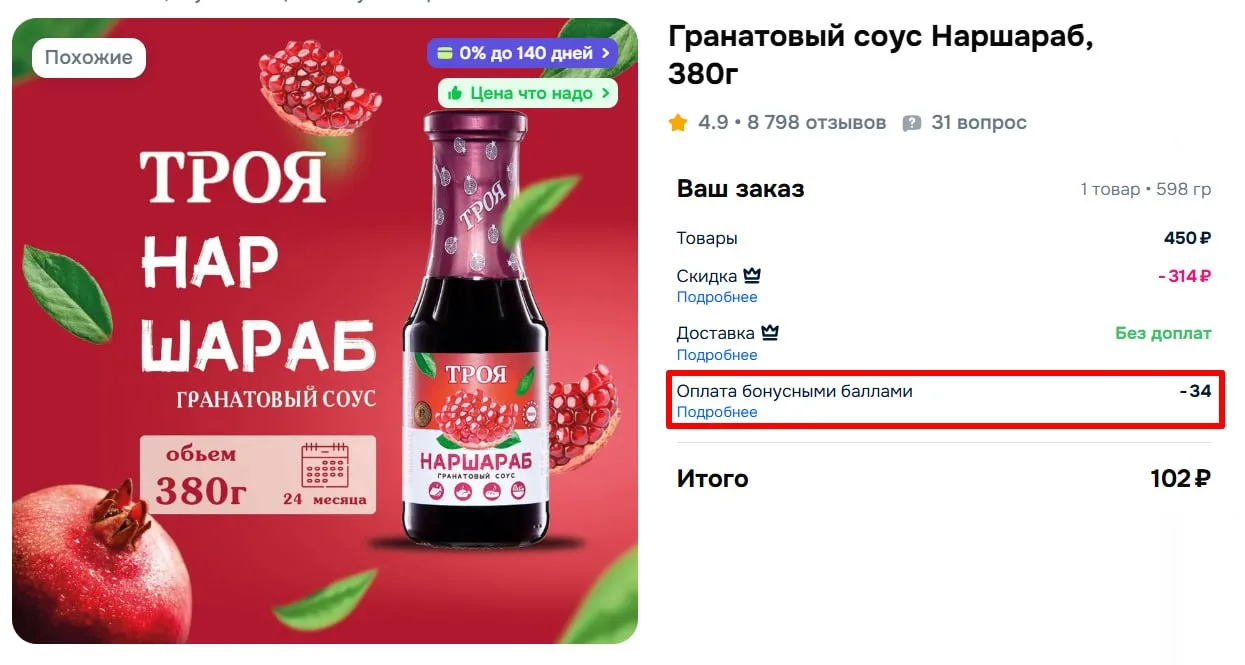Click the card icon on the 0% badge
This screenshot has width=1245, height=665.
pos(444,53)
